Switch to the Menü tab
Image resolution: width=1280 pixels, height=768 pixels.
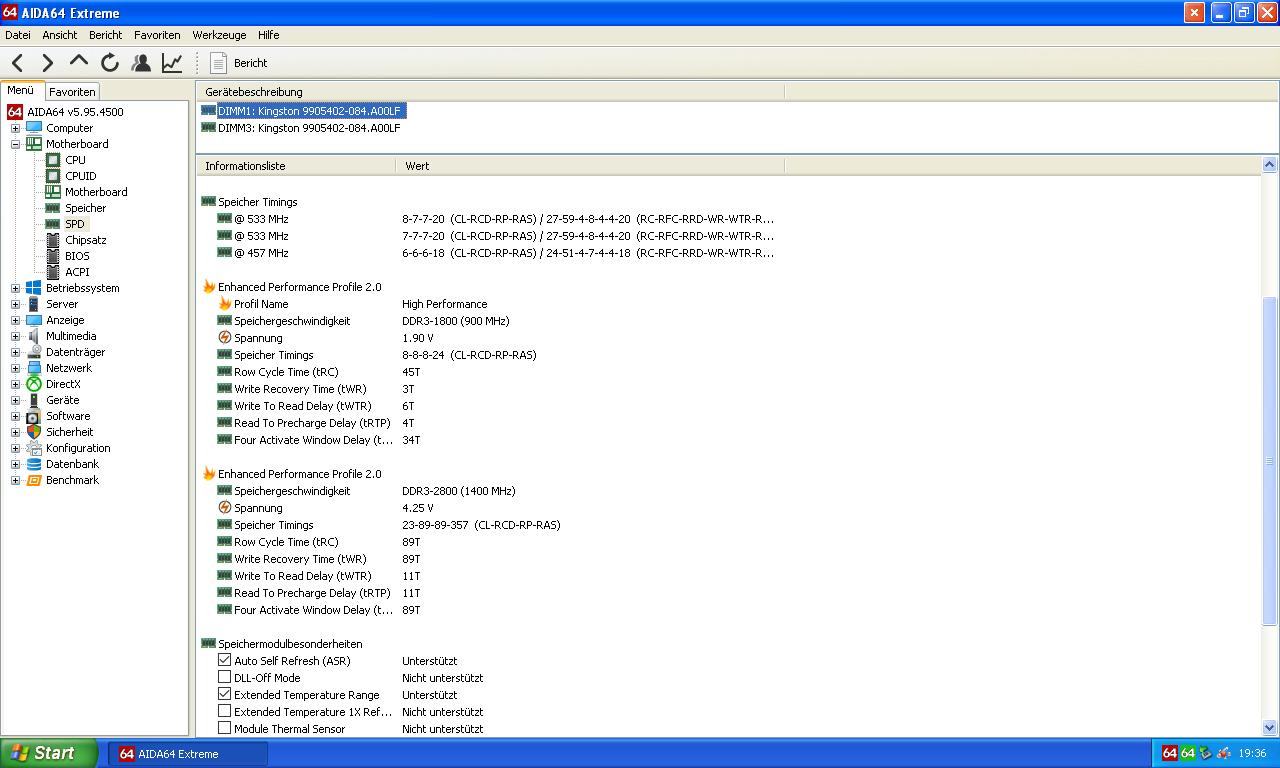[x=21, y=90]
